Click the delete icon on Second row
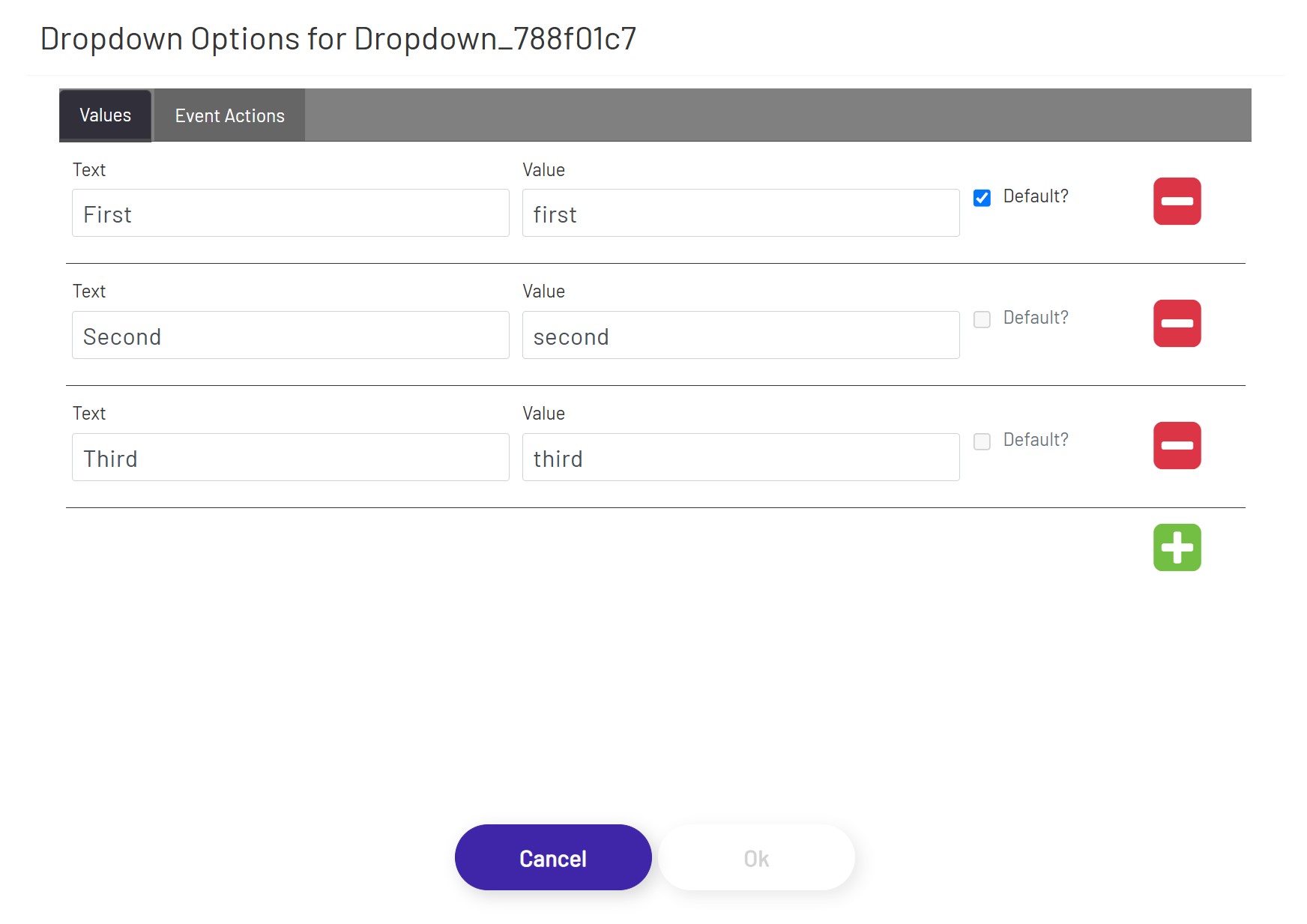The image size is (1307, 924). coord(1176,323)
